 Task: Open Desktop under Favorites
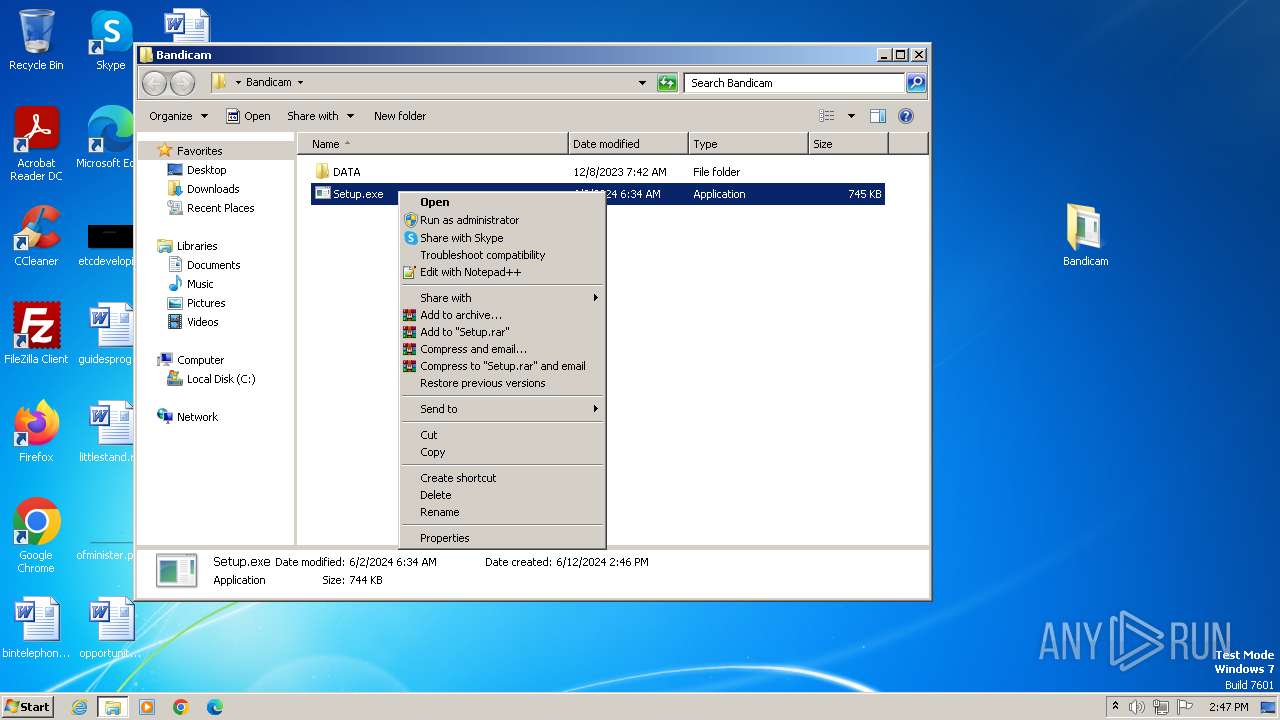206,170
